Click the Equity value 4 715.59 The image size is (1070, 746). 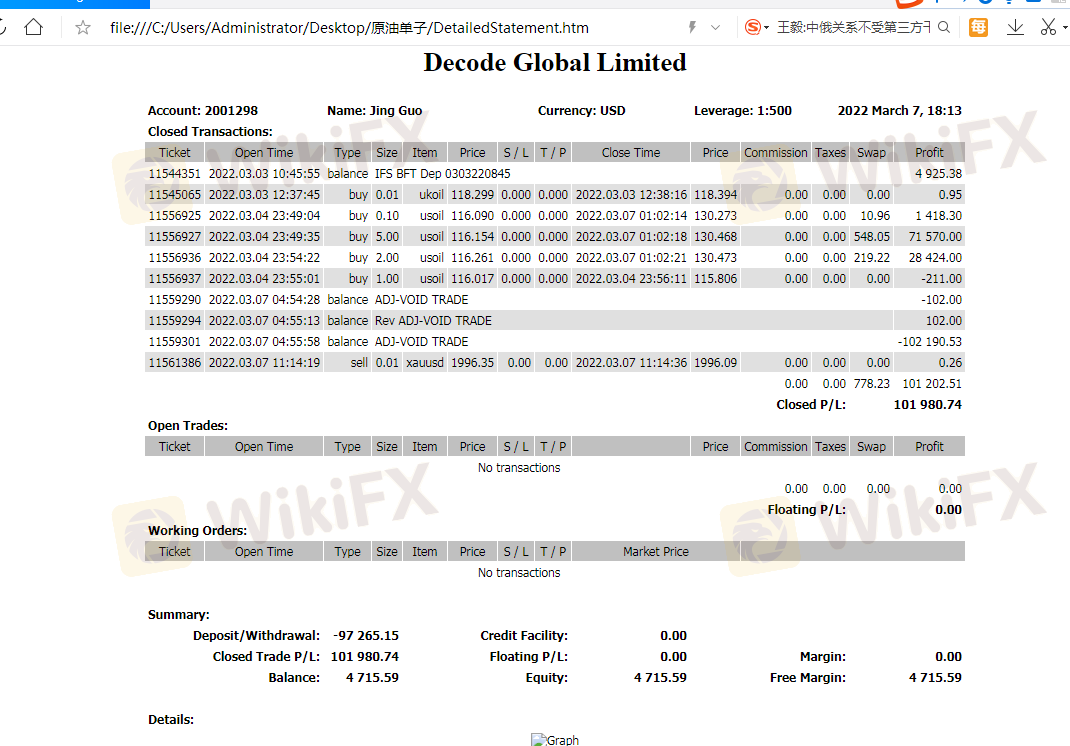[660, 678]
